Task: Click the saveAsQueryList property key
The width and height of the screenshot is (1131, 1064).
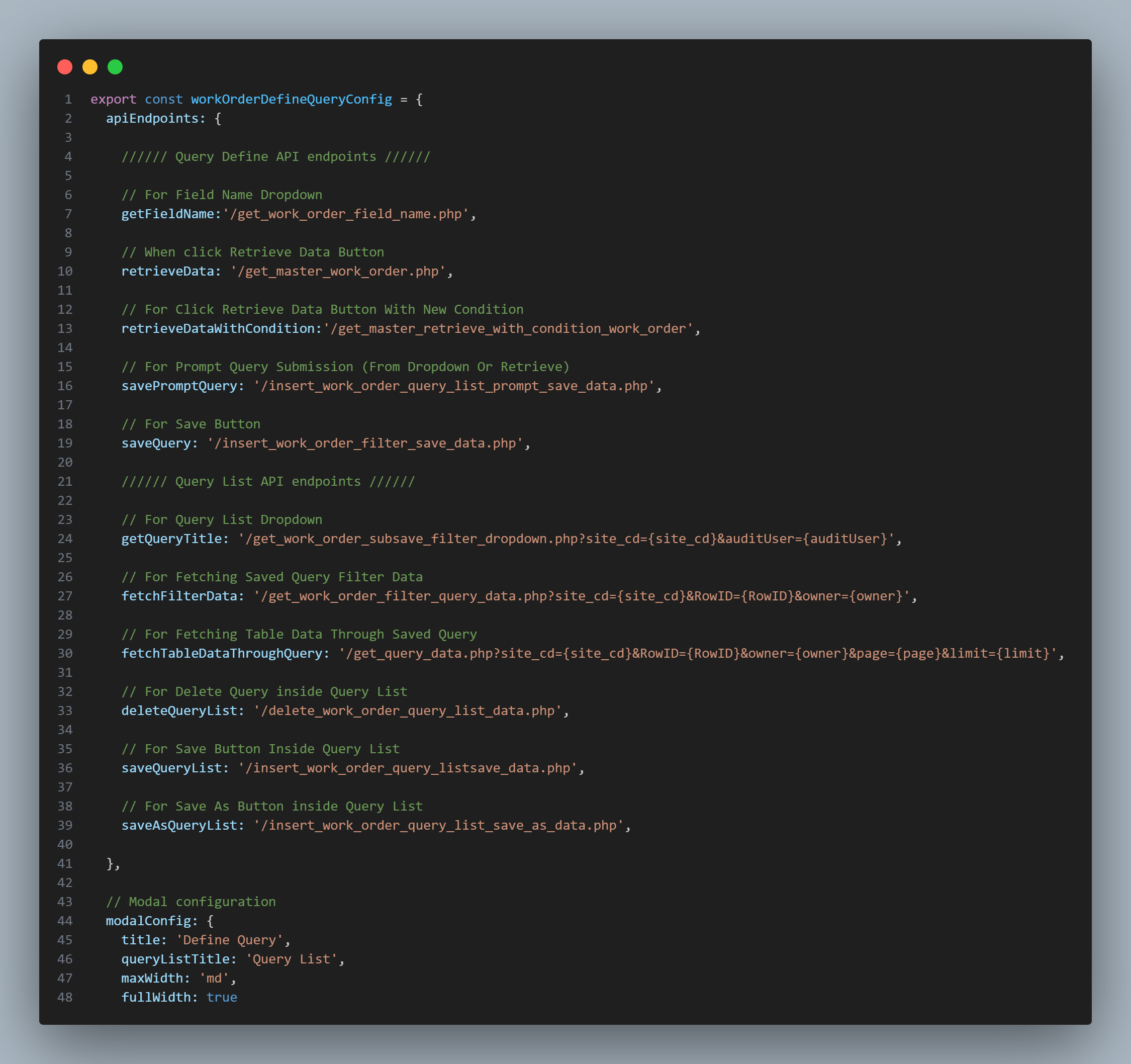Action: [x=179, y=826]
